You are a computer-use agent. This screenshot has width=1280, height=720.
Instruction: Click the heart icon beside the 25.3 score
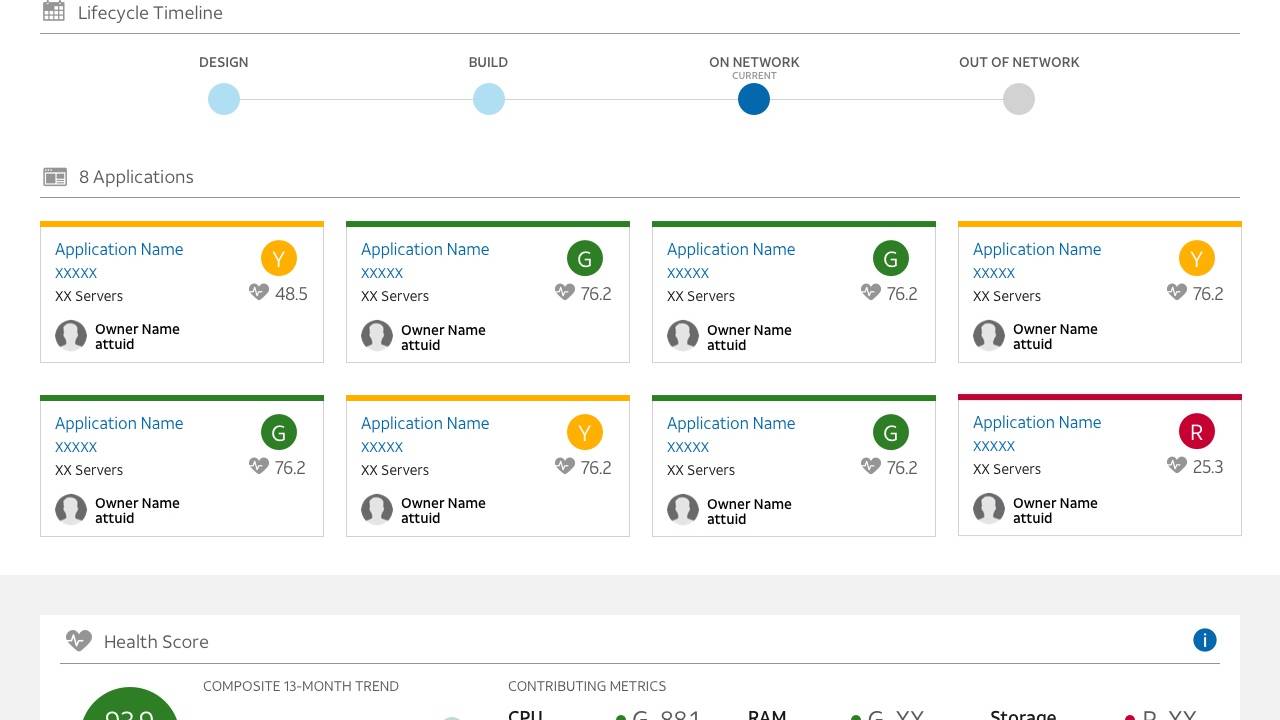[x=1177, y=466]
